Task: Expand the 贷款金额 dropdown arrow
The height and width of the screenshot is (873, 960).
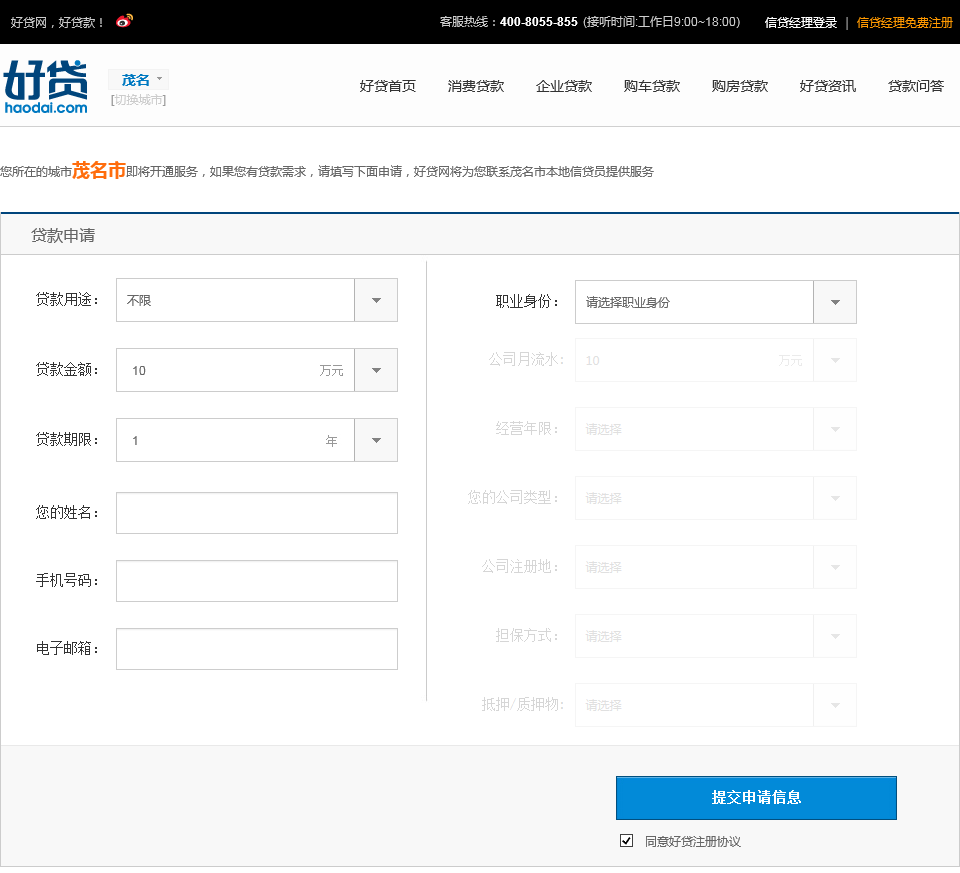Action: [x=376, y=370]
